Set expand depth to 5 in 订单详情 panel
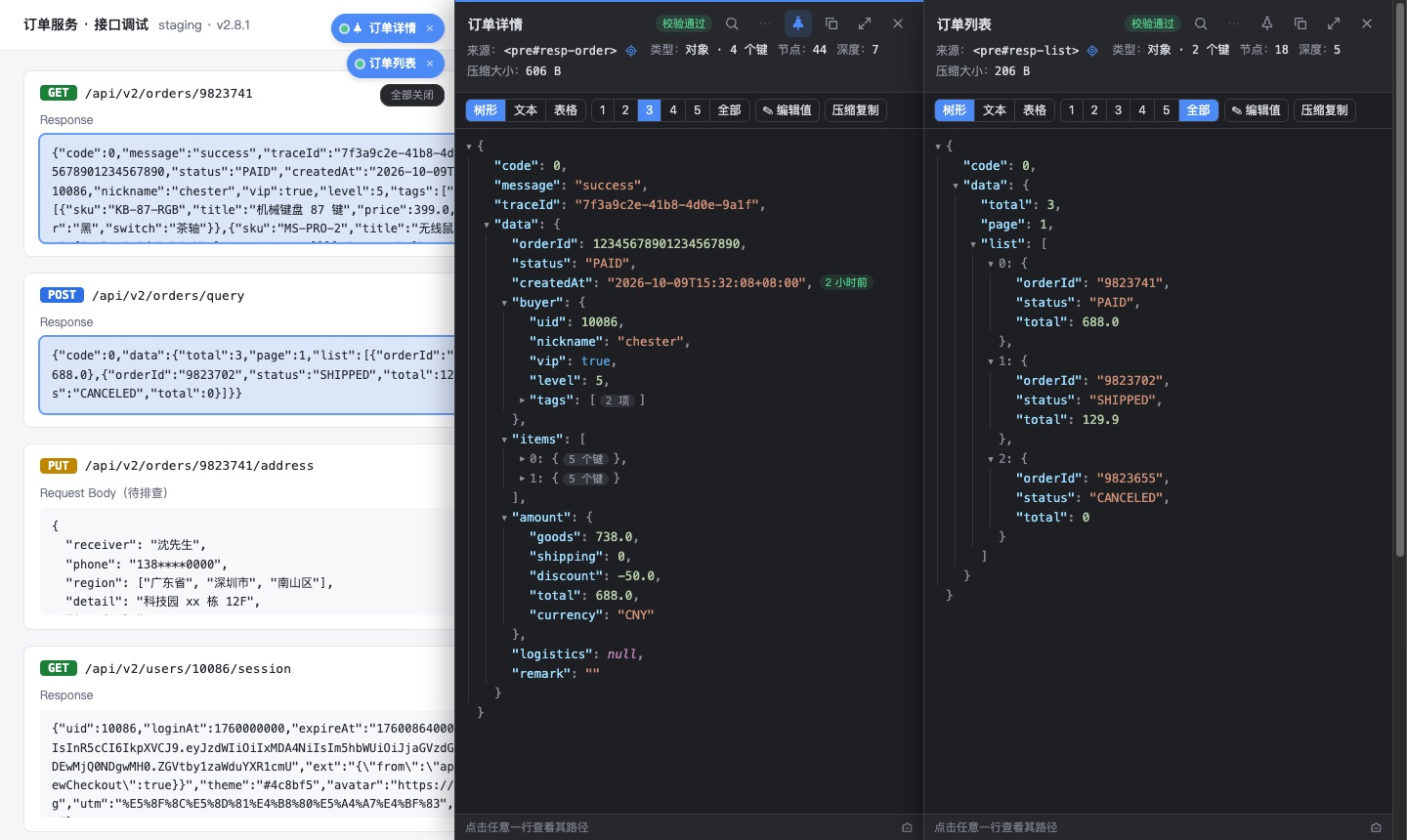This screenshot has width=1407, height=840. 698,110
